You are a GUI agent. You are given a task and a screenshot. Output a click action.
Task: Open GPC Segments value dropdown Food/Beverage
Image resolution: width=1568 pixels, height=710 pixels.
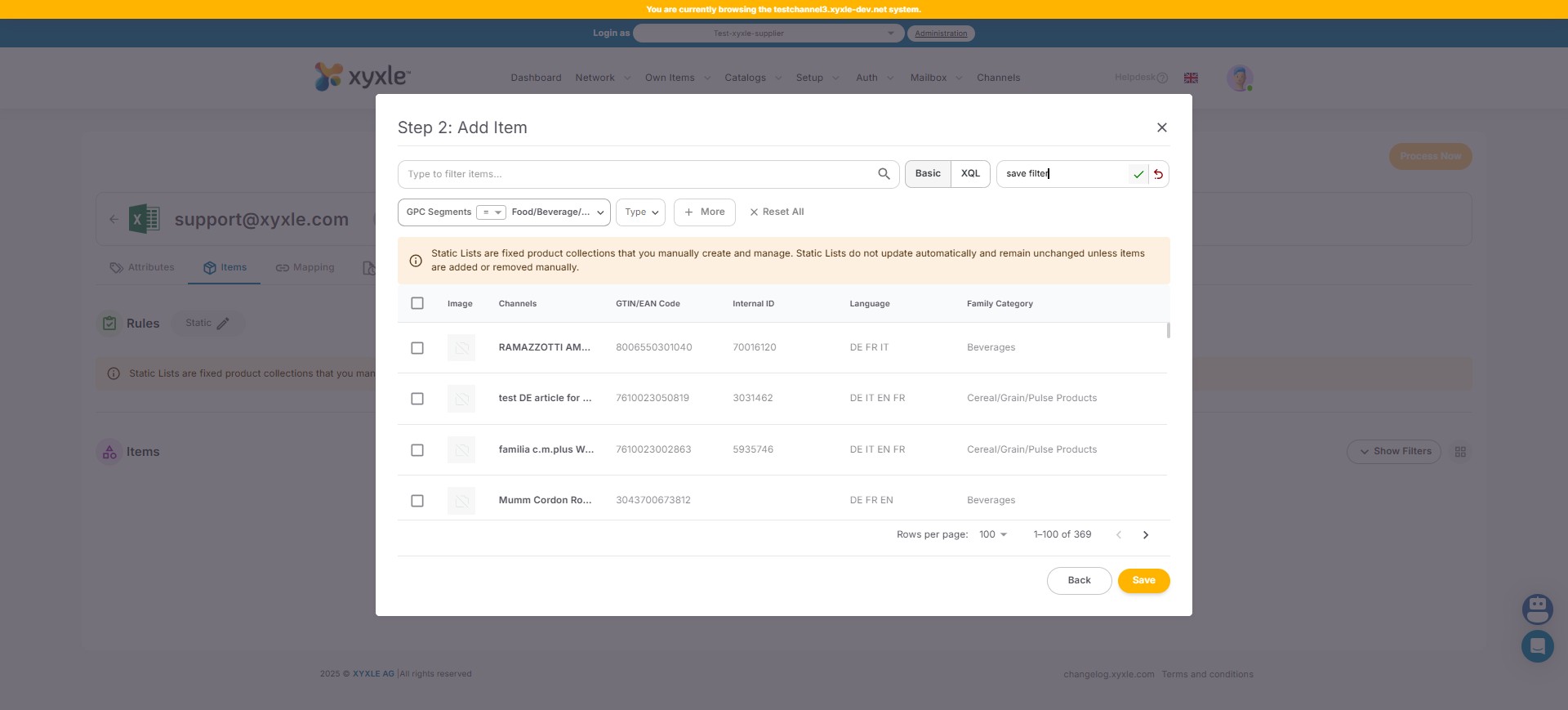coord(558,212)
